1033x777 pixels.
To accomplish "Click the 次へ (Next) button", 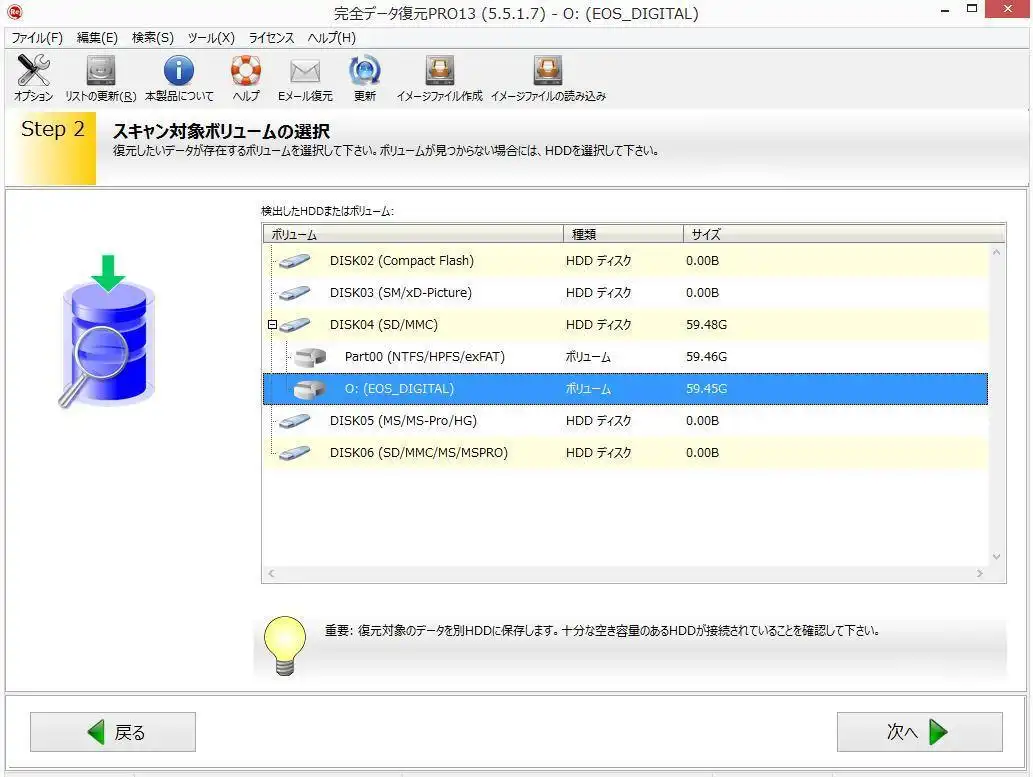I will tap(919, 732).
